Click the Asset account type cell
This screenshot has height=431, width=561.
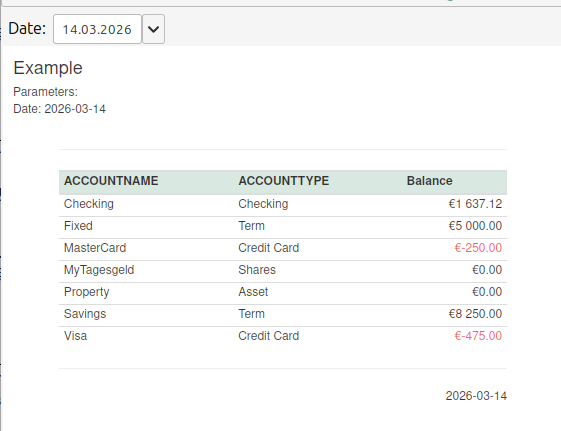click(x=253, y=292)
